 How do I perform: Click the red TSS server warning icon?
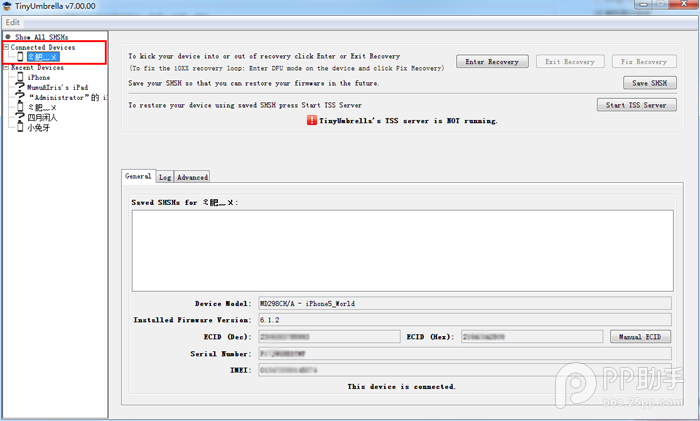click(312, 120)
